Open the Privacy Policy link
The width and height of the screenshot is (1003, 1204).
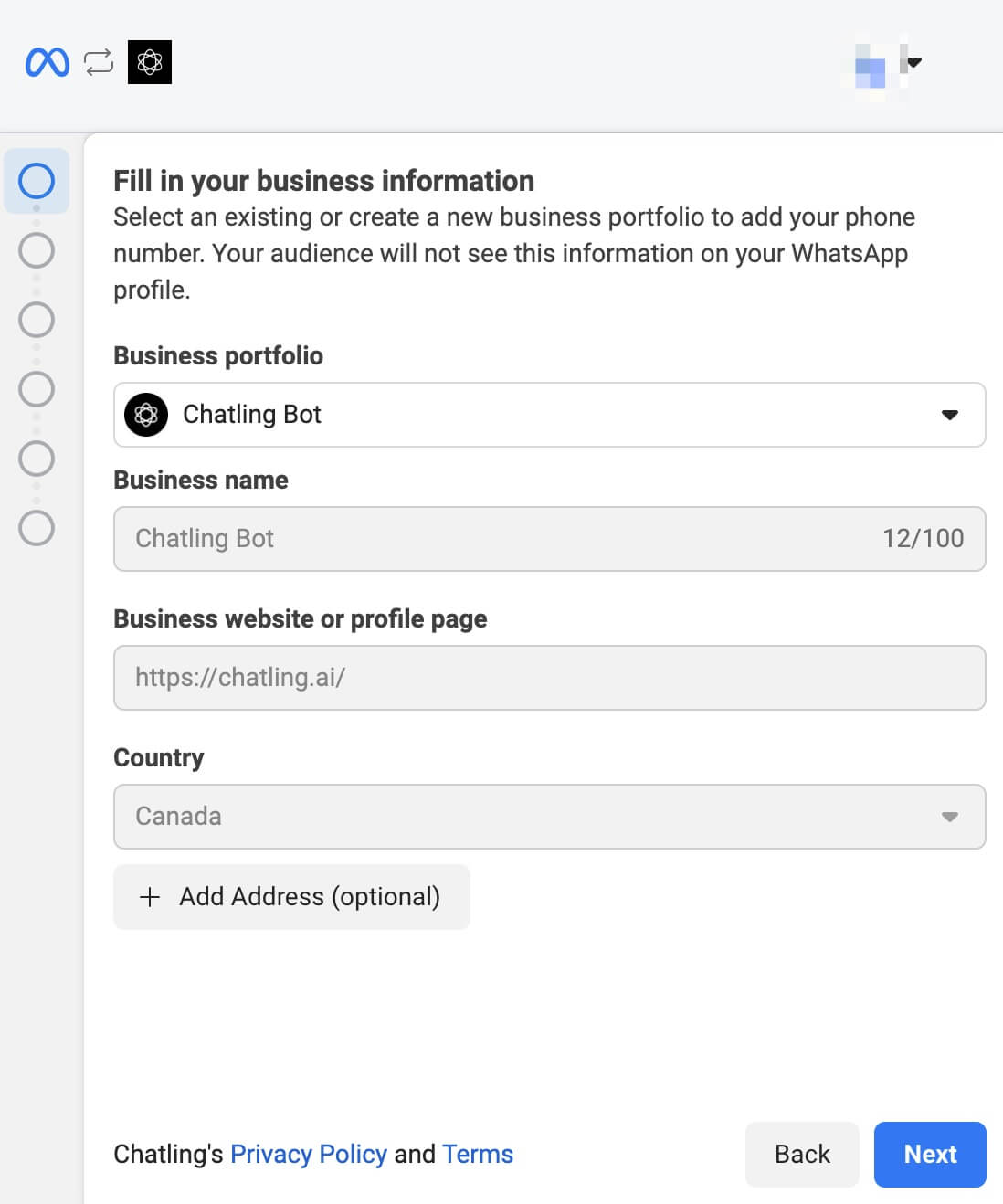click(309, 1155)
